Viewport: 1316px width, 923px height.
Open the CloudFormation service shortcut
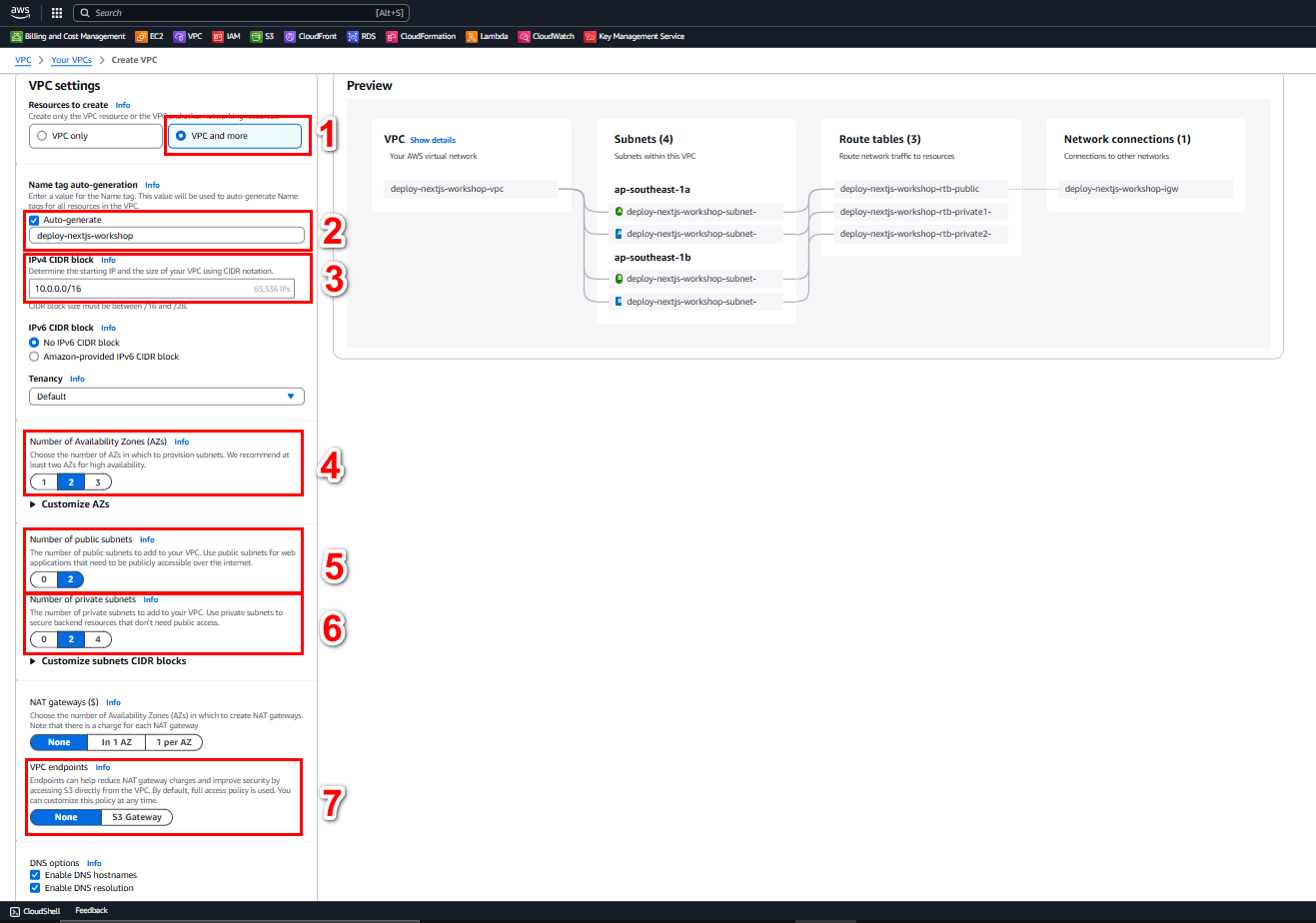(x=422, y=37)
